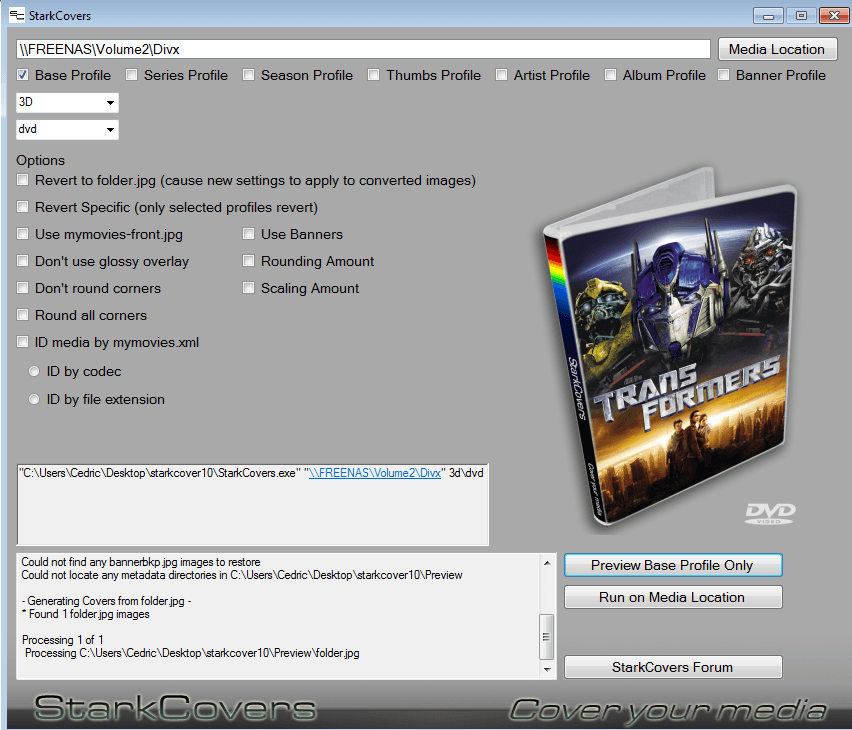Check the Album Profile option
The width and height of the screenshot is (852, 730).
coord(611,75)
